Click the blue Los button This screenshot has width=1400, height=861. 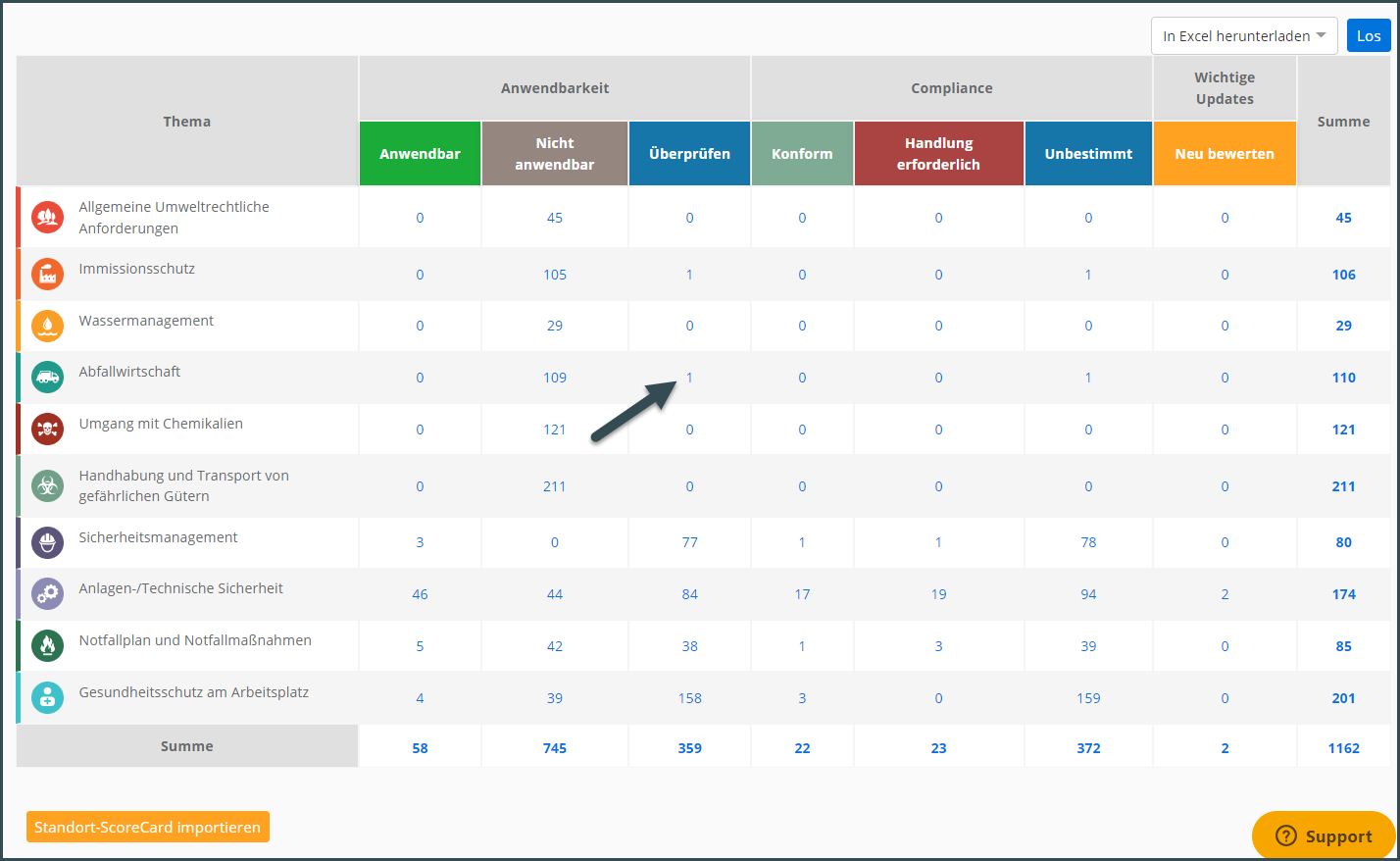[x=1369, y=36]
